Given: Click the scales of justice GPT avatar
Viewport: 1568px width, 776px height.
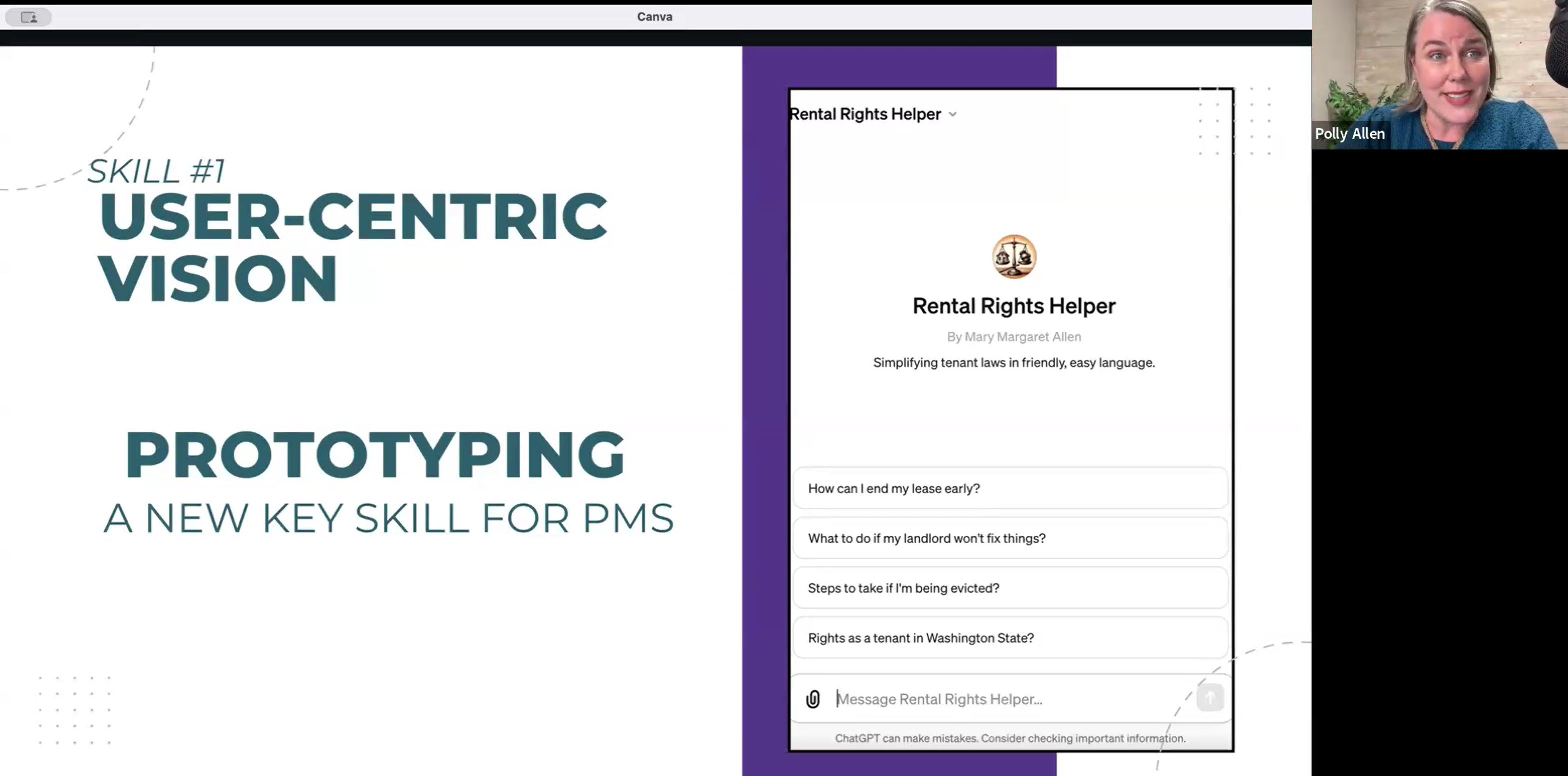Looking at the screenshot, I should (x=1014, y=257).
